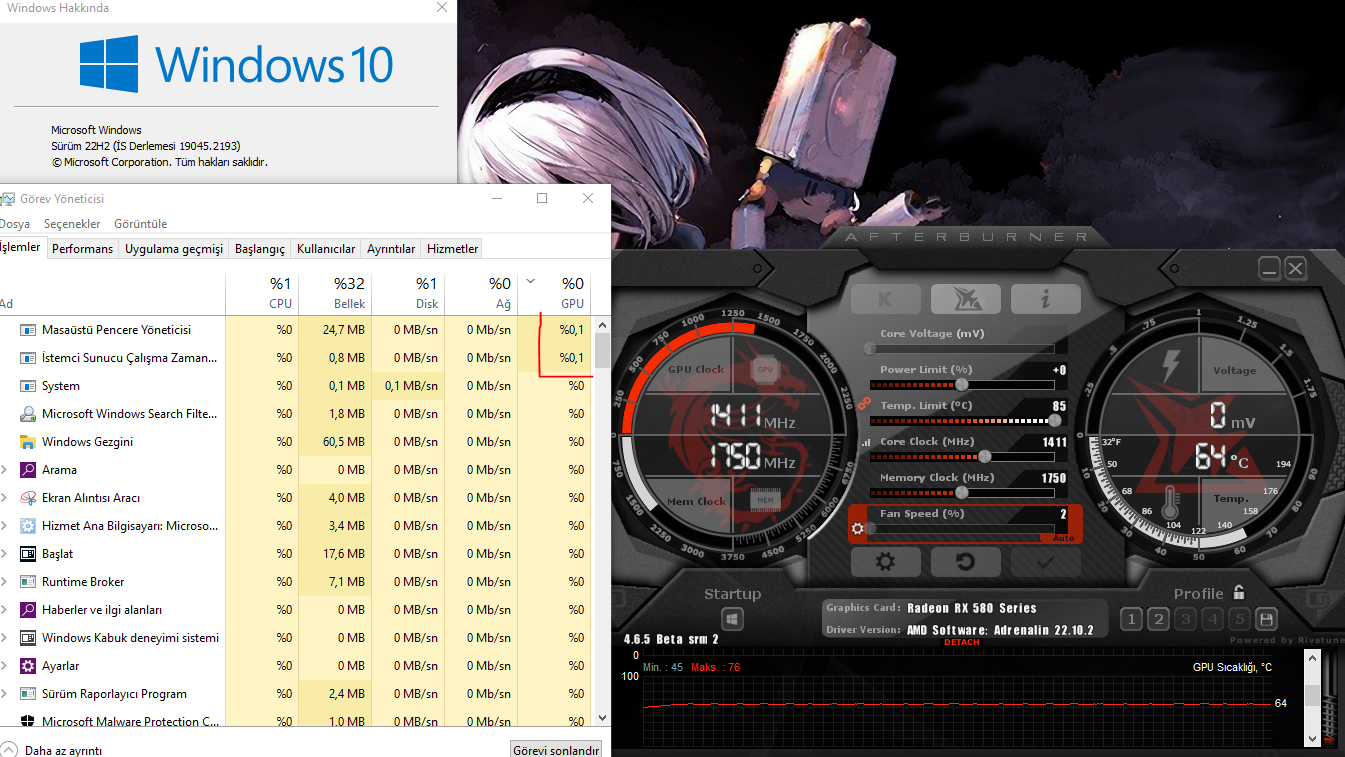Open Afterburner settings gear button
Viewport: 1345px width, 757px height.
pyautogui.click(x=885, y=562)
